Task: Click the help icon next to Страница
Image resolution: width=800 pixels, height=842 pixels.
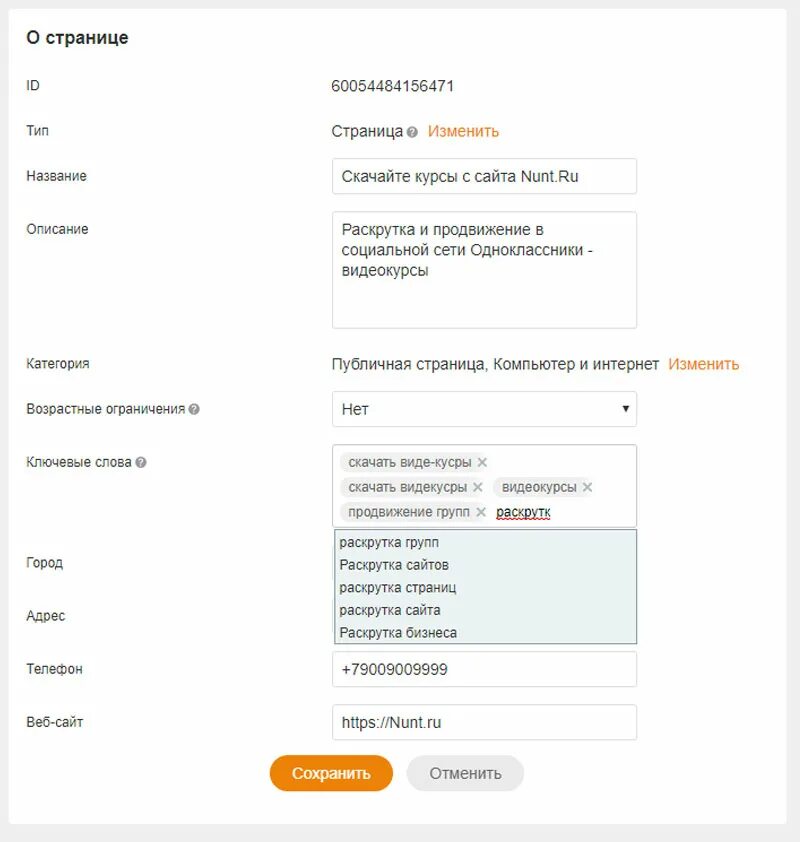Action: click(x=412, y=132)
